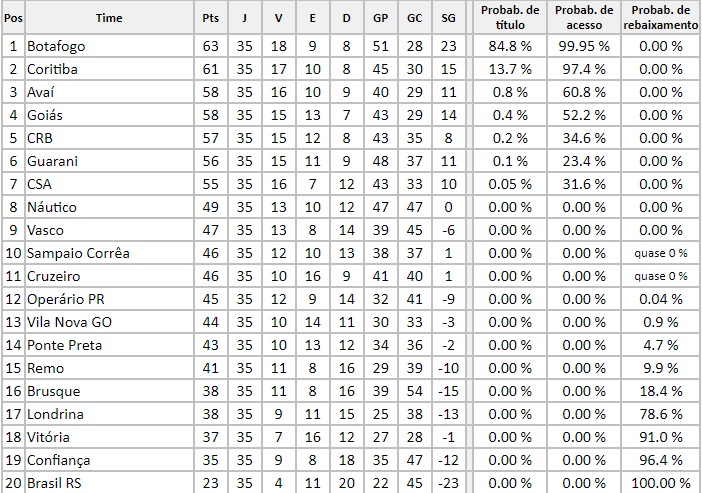
Task: Click the SG column header
Action: coord(447,18)
